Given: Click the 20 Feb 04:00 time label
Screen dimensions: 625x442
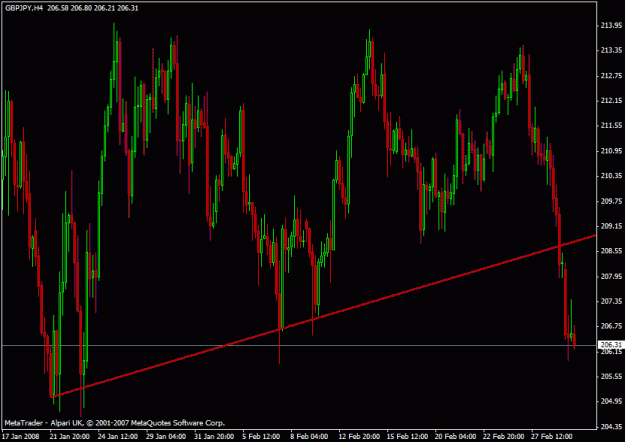Looking at the screenshot, I should click(456, 436).
